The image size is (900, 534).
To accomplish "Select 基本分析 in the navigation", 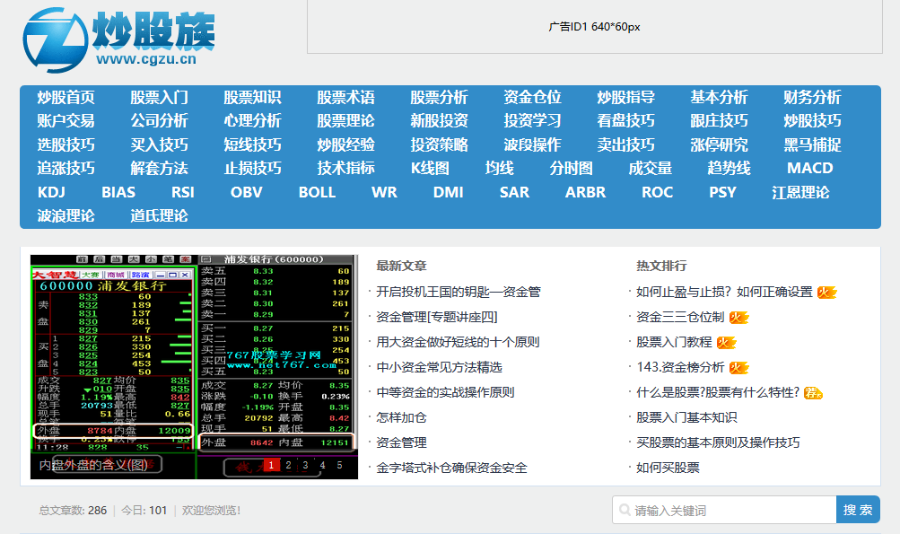I will point(719,97).
